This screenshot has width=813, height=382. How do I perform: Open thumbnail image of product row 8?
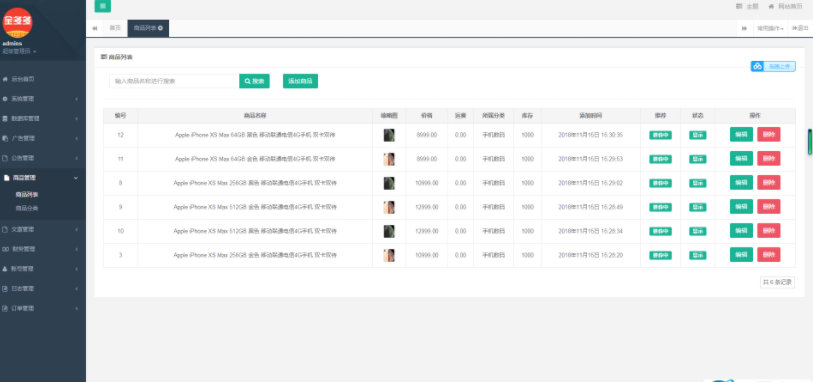tap(389, 183)
